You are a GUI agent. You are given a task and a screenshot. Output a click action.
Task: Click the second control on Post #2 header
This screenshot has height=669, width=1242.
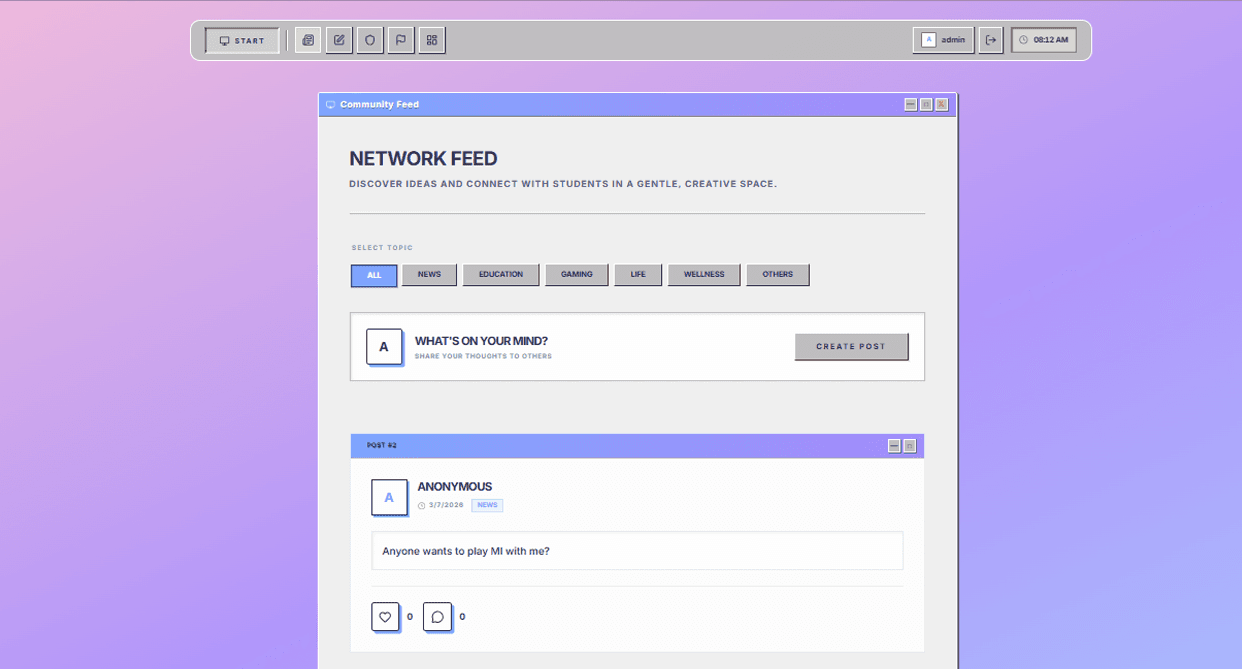(910, 446)
